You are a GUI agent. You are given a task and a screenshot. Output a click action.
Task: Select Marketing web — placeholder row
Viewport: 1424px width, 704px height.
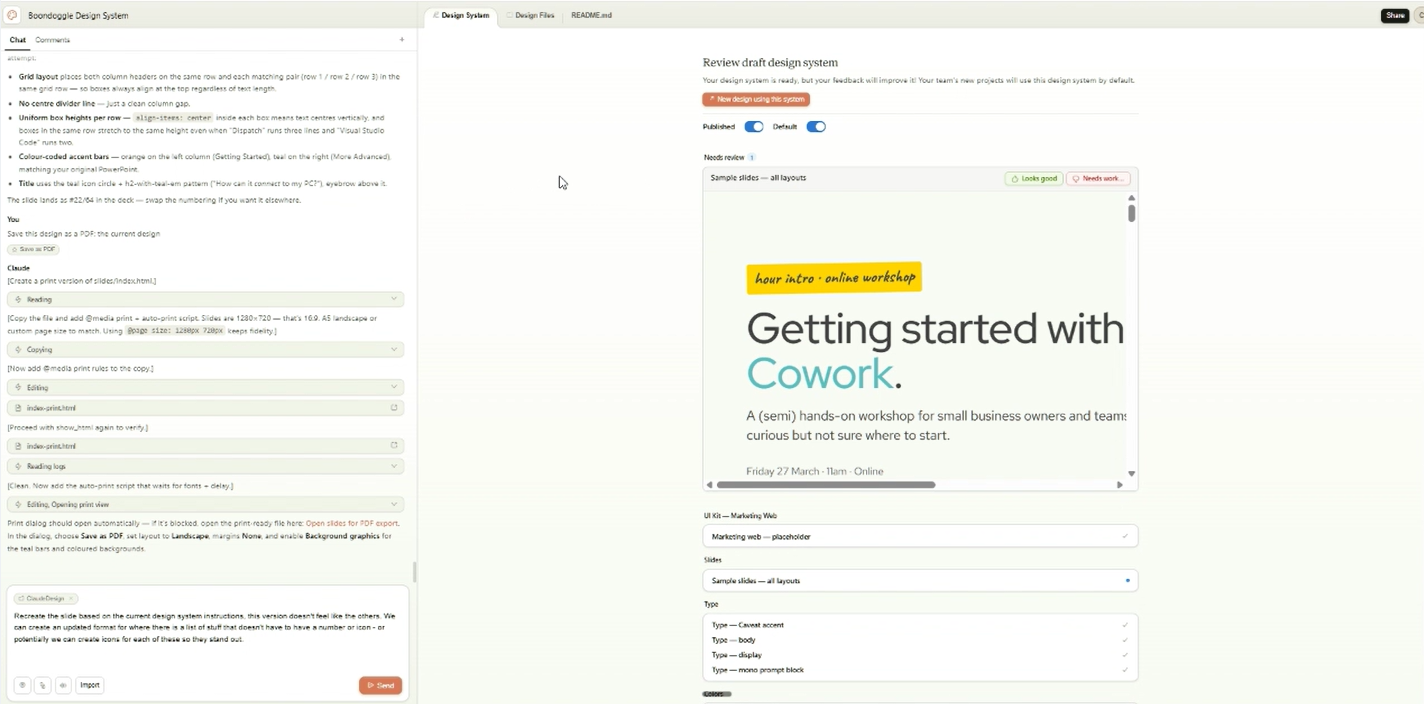(920, 537)
